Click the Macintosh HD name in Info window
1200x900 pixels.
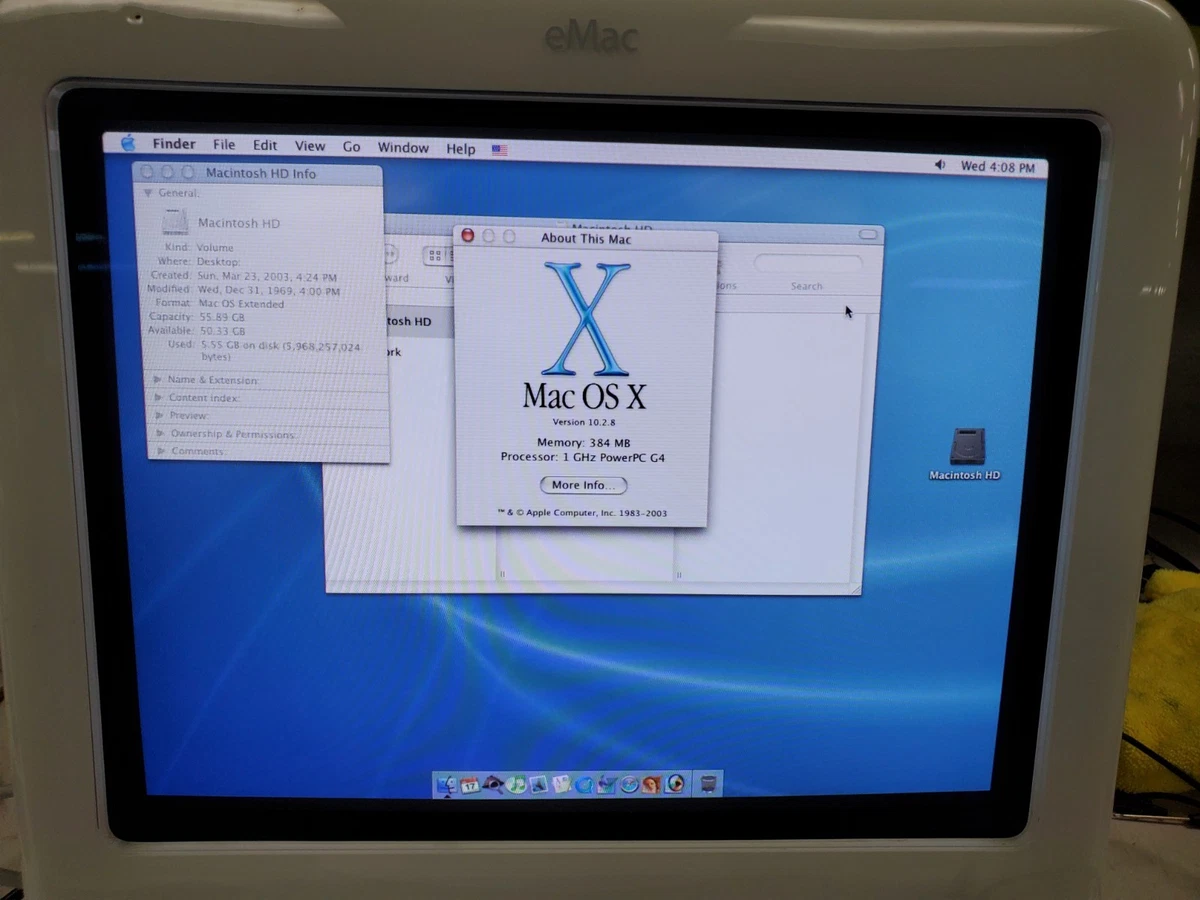239,223
